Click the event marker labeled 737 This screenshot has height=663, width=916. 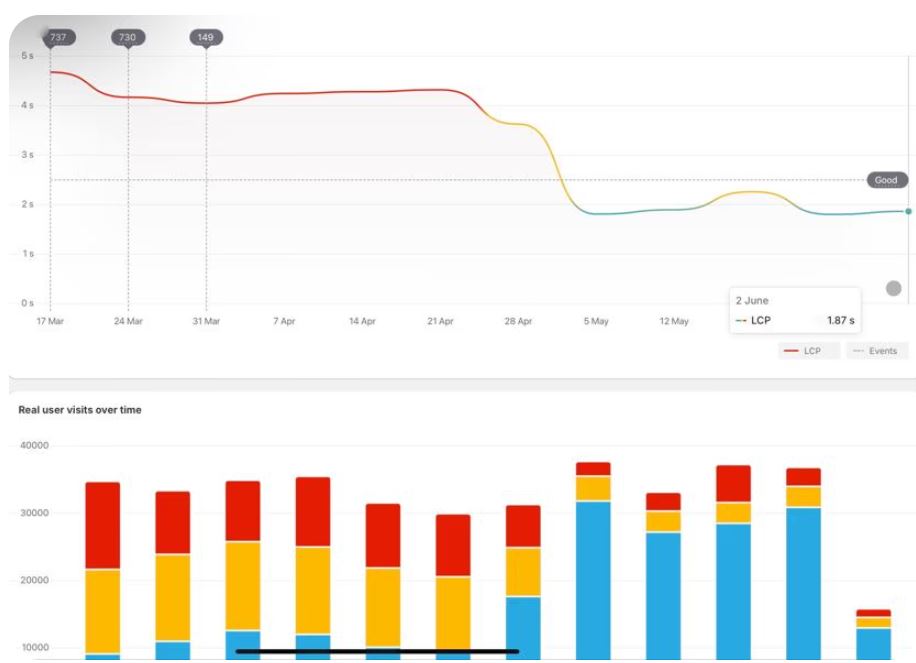(x=58, y=37)
